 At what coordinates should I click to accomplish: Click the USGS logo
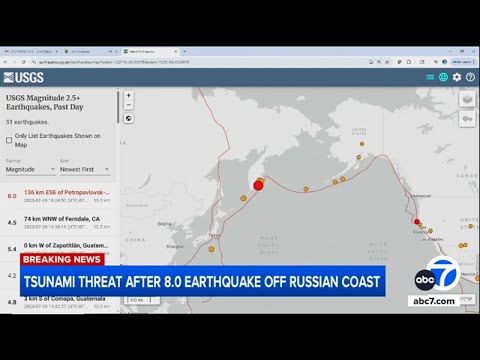(24, 77)
